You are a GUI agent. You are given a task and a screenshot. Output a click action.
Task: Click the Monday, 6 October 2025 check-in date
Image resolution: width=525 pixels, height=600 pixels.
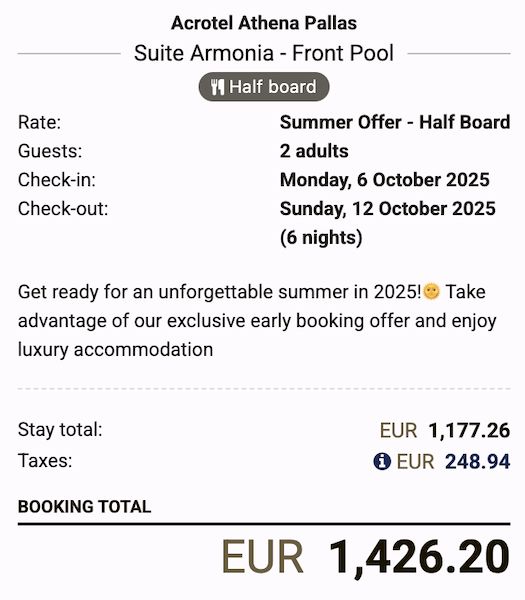(385, 180)
